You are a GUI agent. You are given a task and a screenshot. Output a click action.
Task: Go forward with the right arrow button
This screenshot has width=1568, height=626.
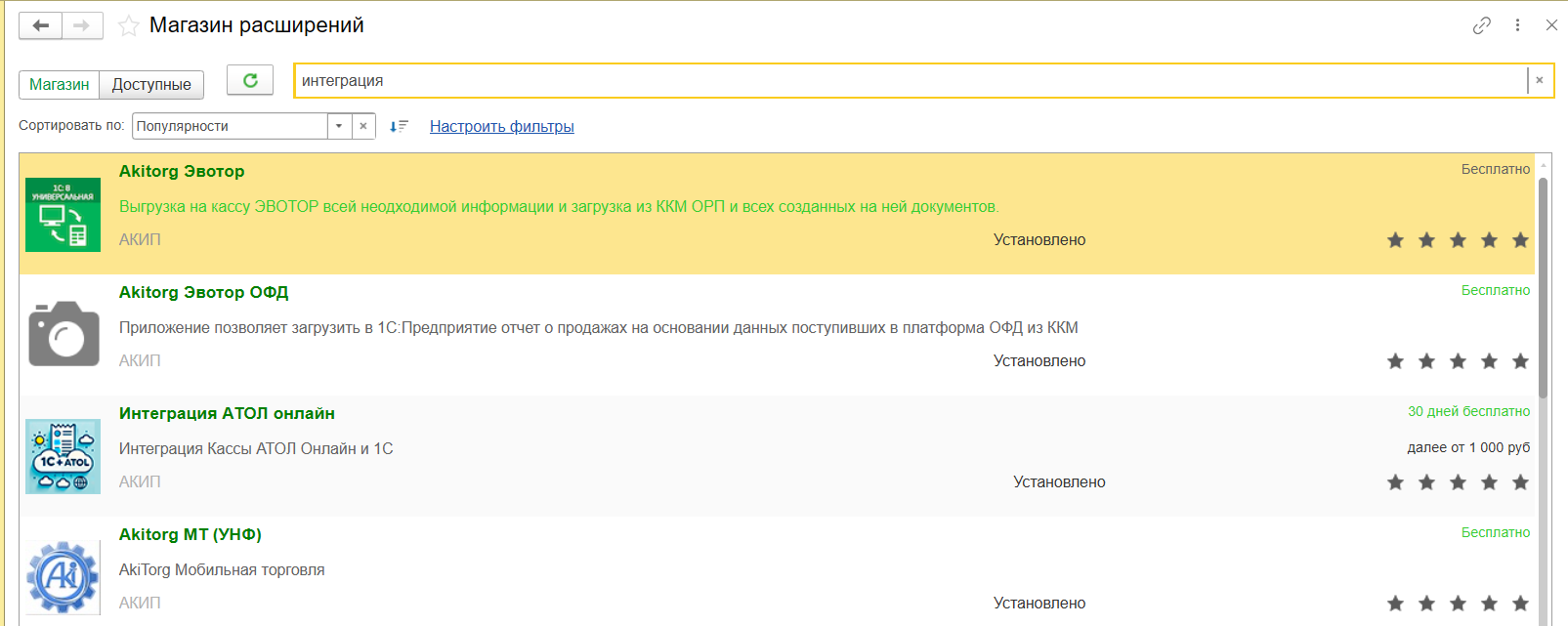point(82,25)
